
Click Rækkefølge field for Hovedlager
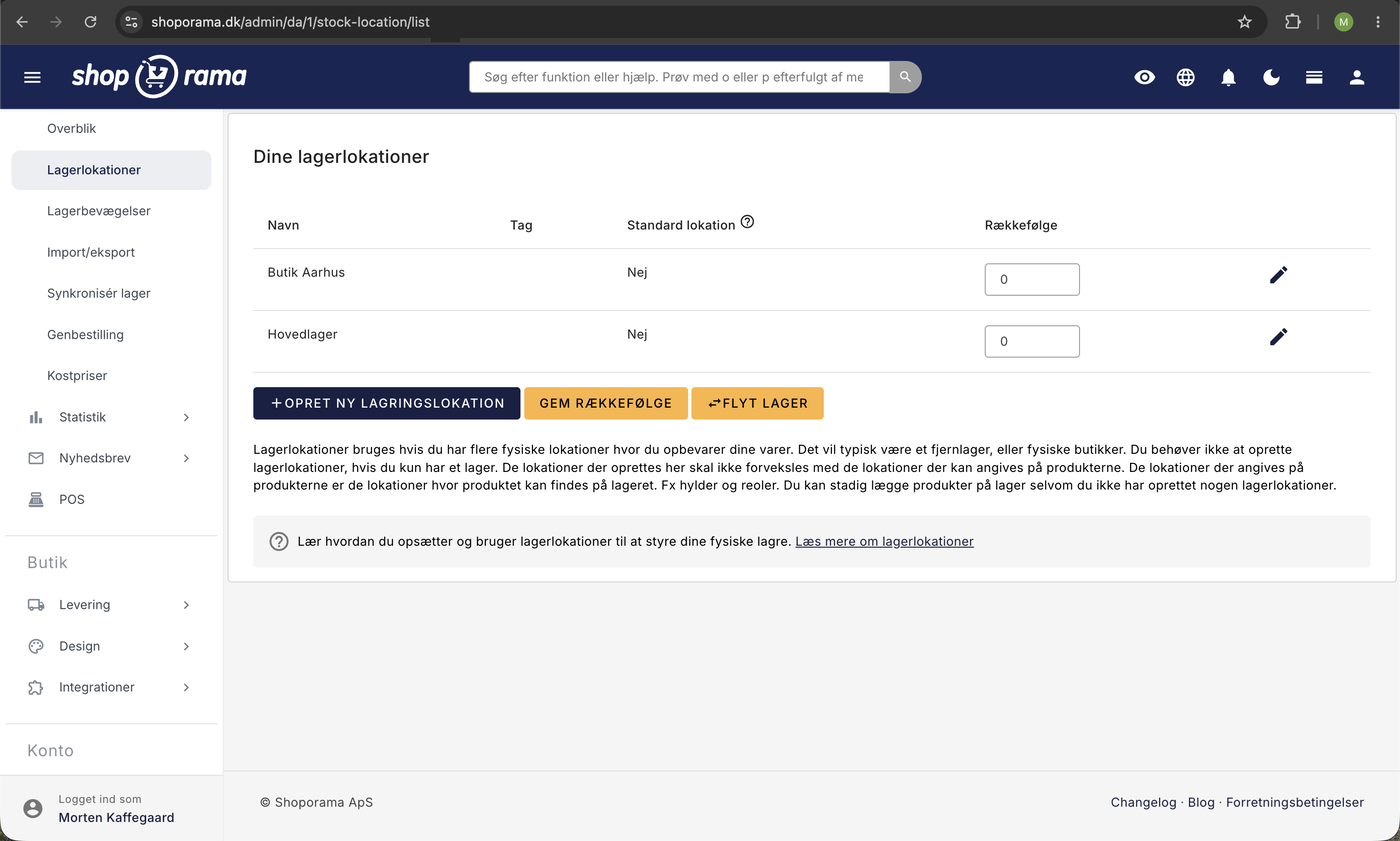click(x=1032, y=341)
